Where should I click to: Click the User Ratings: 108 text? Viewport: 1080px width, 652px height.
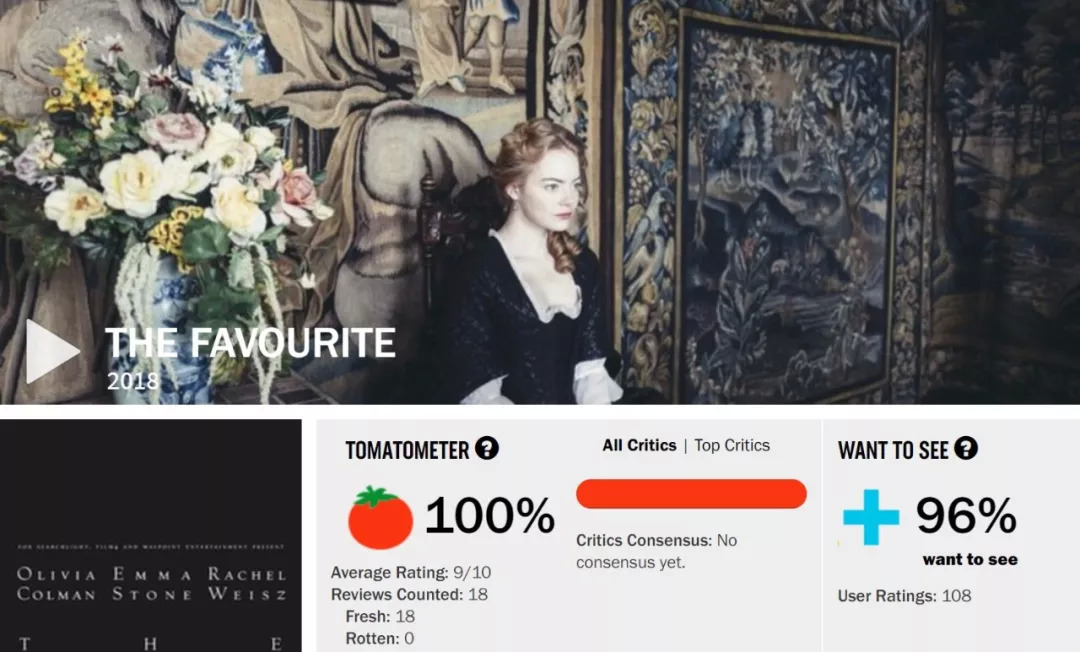tap(904, 596)
